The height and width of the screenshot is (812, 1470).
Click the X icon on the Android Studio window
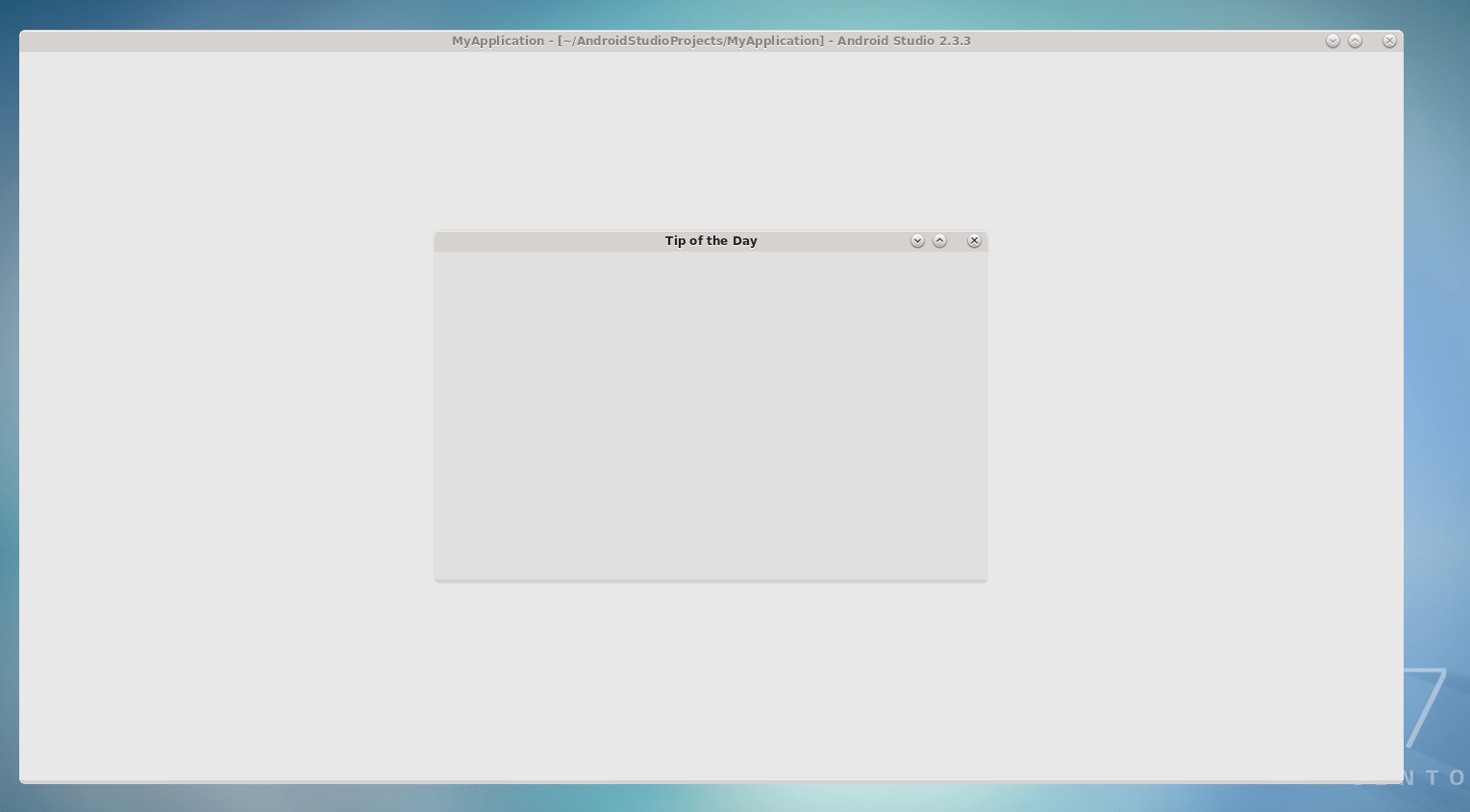pyautogui.click(x=1389, y=40)
